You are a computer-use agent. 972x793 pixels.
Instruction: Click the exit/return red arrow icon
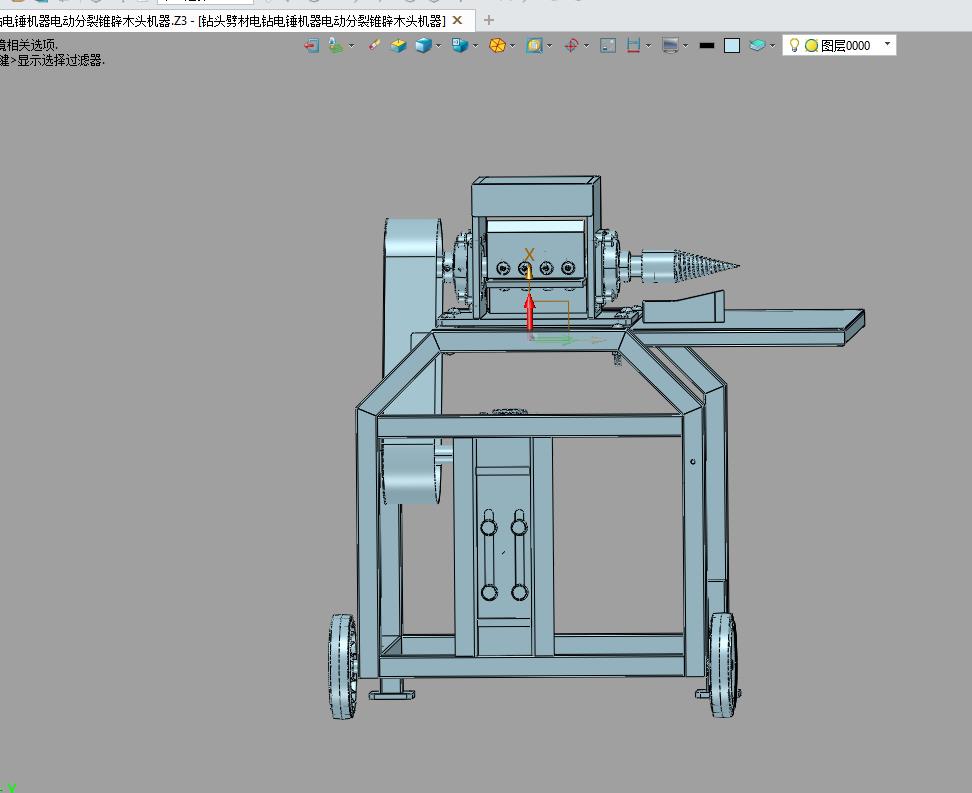click(x=312, y=45)
